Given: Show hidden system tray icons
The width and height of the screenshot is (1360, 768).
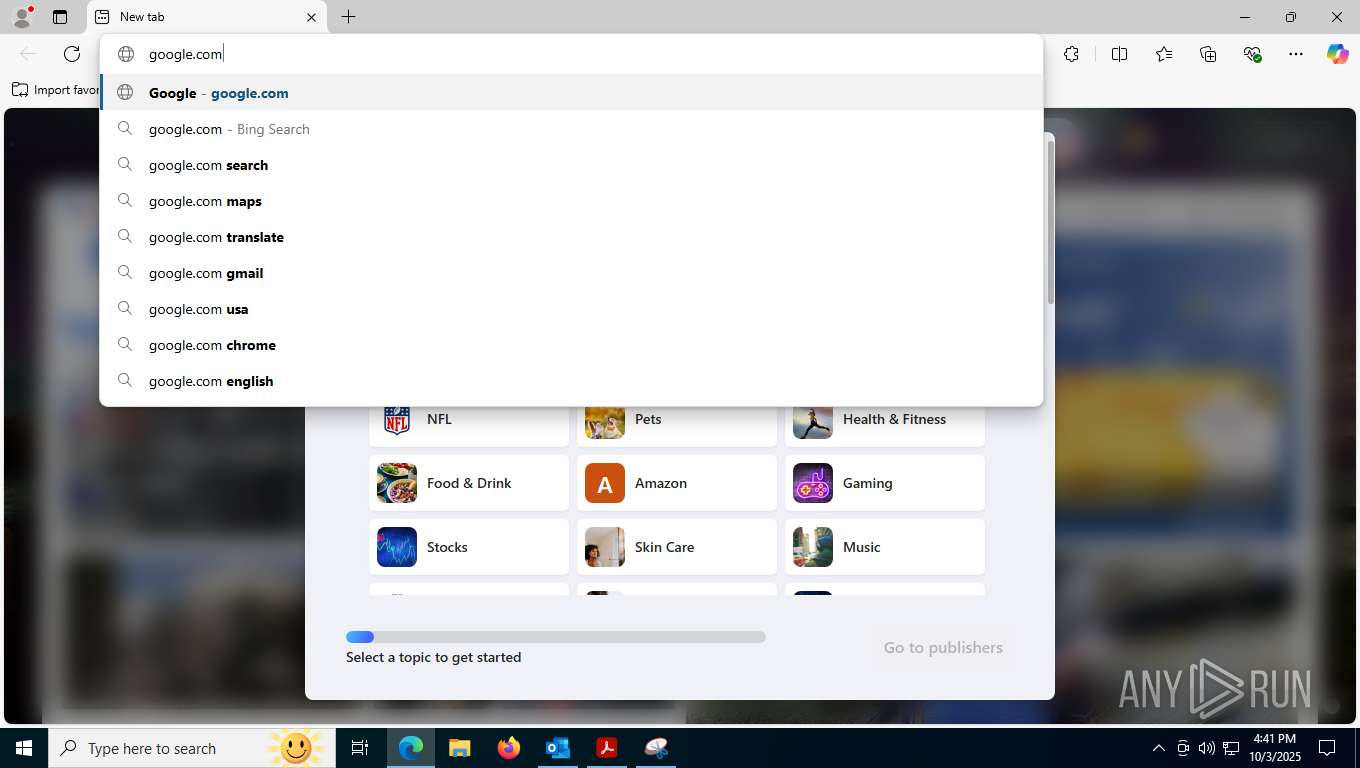Looking at the screenshot, I should click(x=1159, y=748).
